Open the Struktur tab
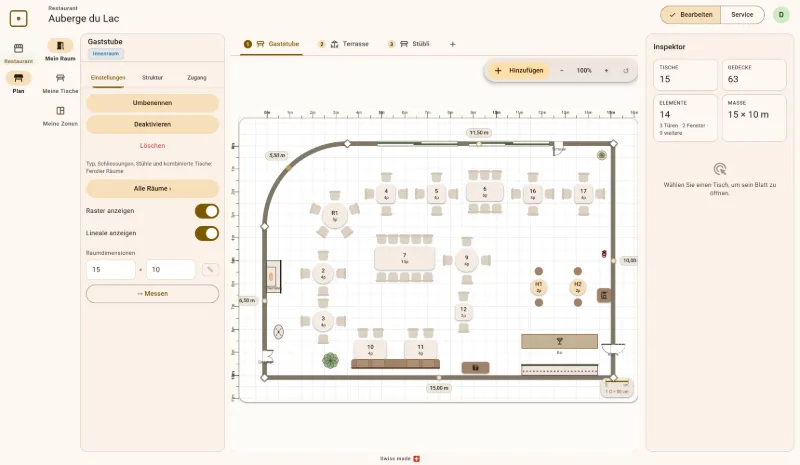The image size is (800, 465). (x=152, y=78)
